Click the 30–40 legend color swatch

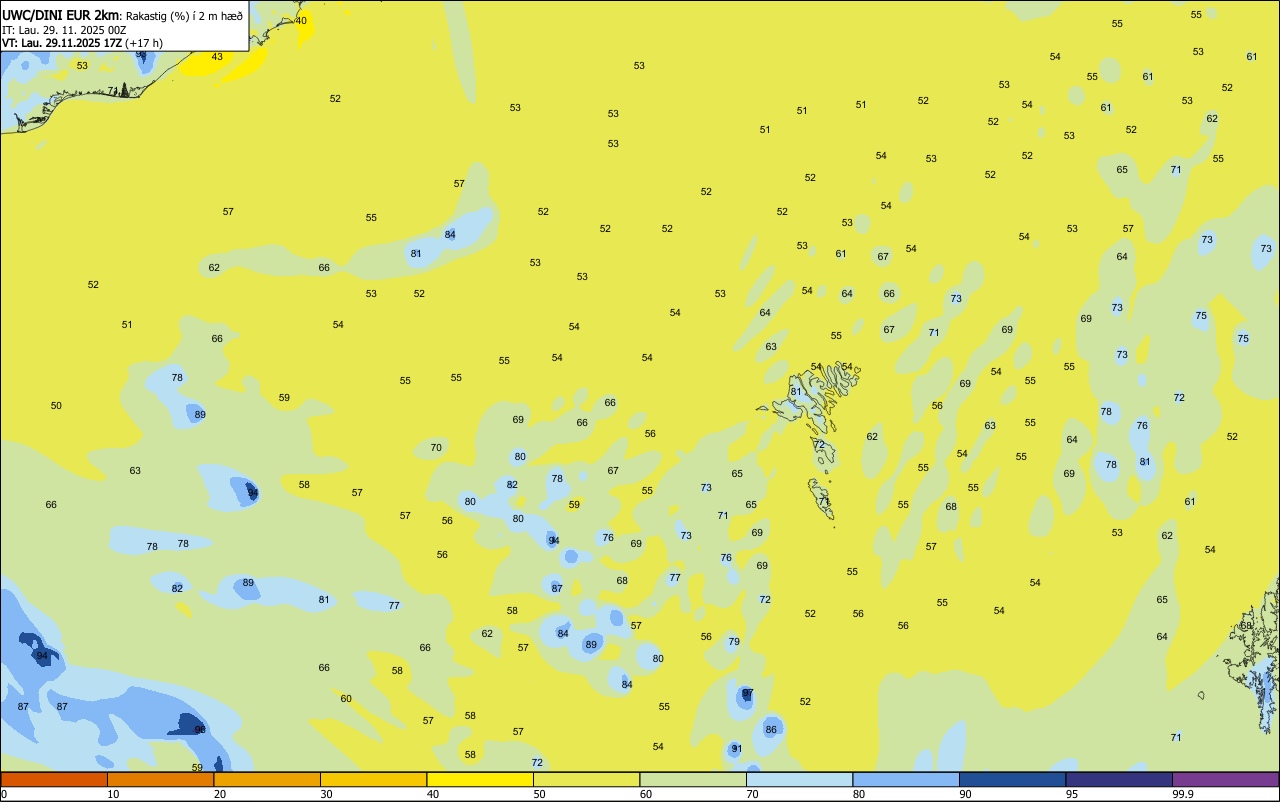point(373,779)
